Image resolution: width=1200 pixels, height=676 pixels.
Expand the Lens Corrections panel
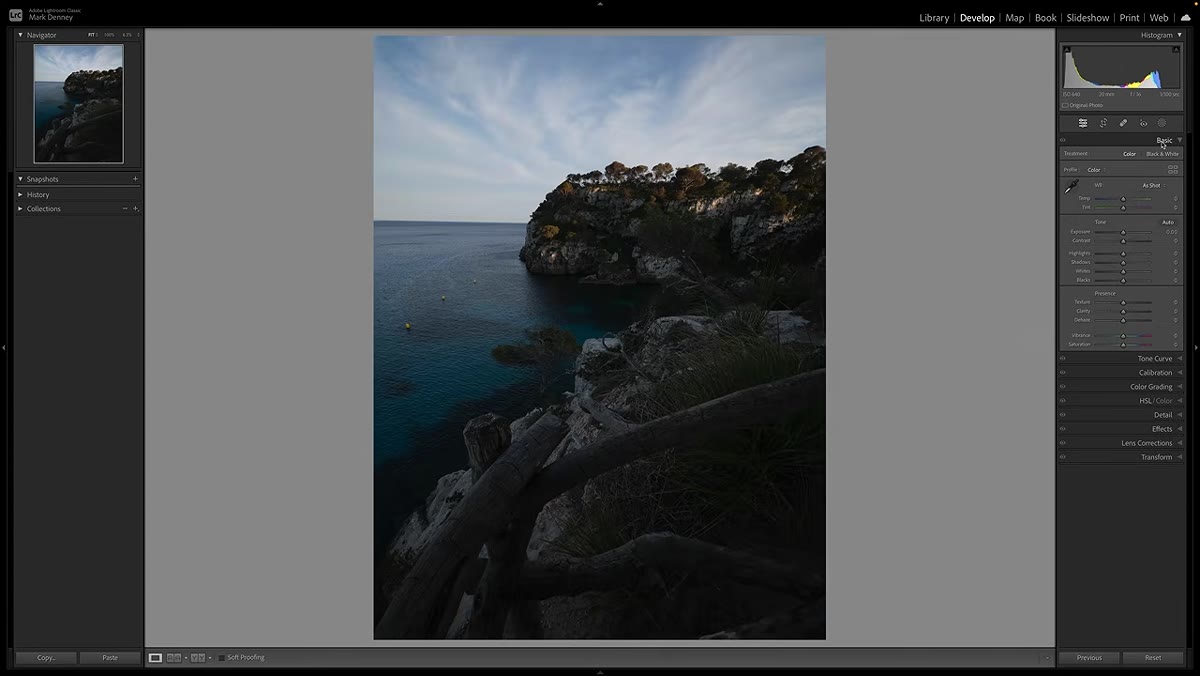1180,443
